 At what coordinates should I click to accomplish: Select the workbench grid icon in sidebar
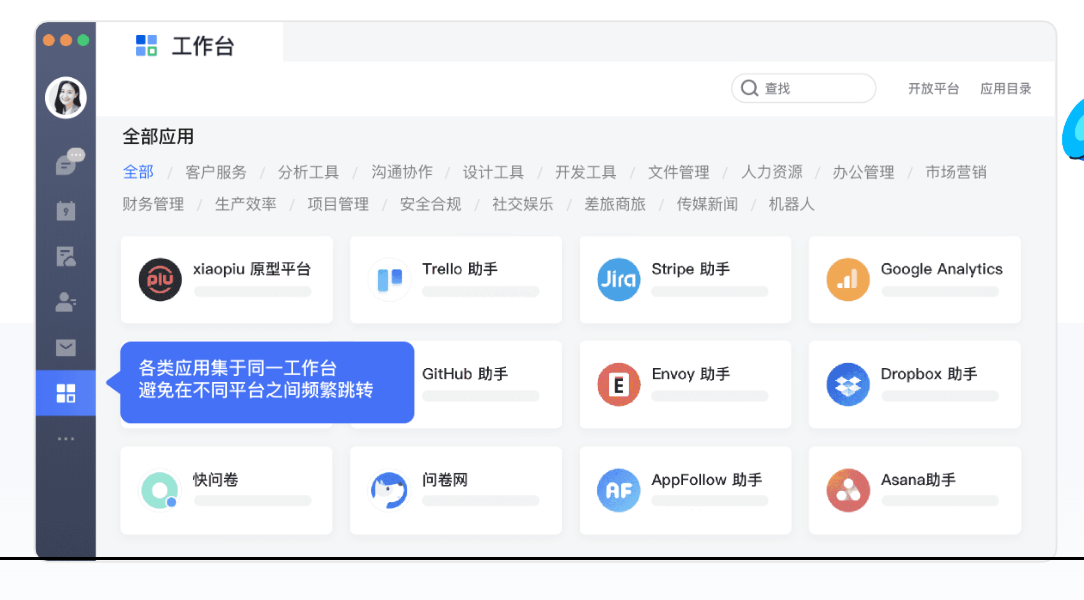[x=66, y=393]
